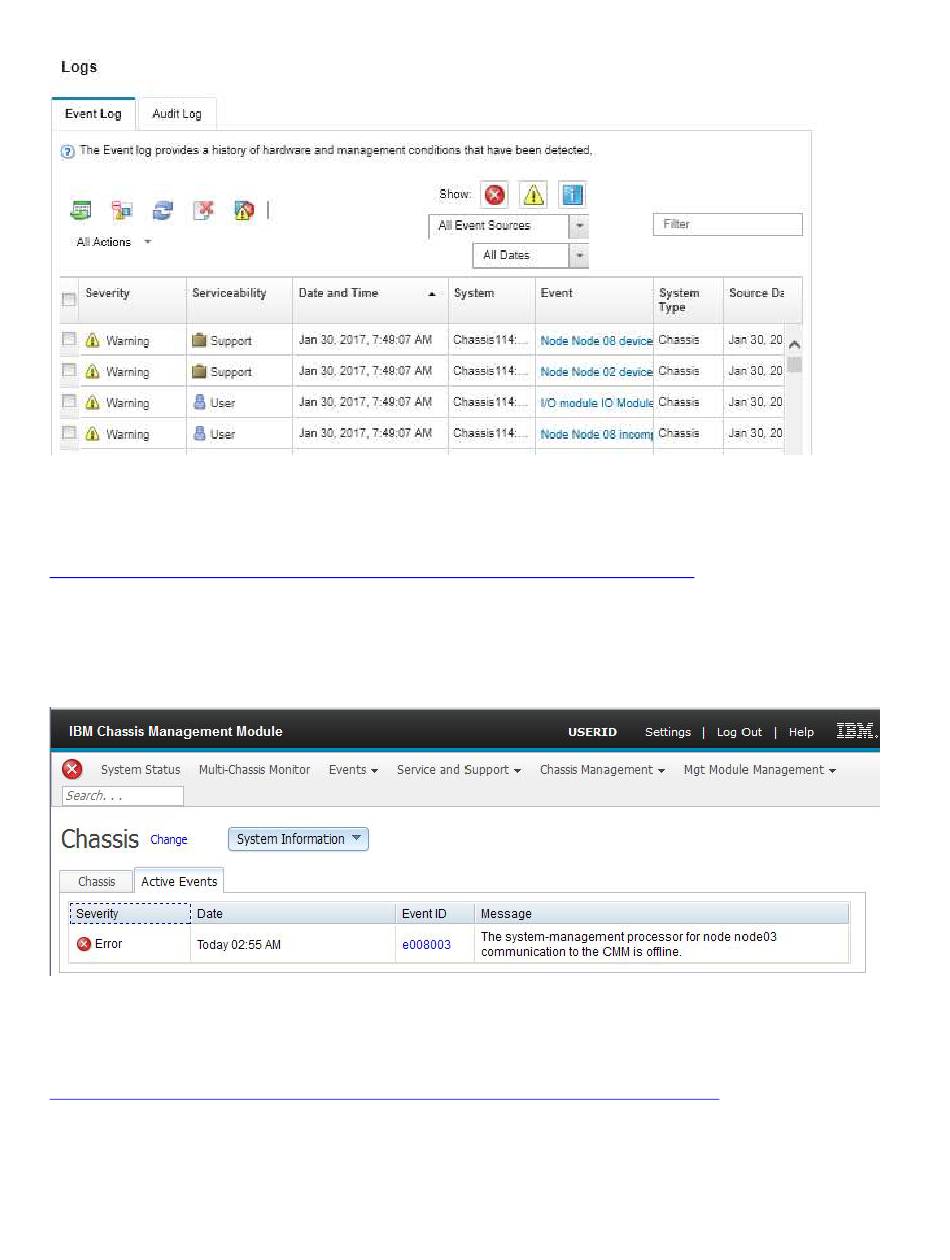Screen dimensions: 950x1260
Task: Click the Support briefcase icon in the Node 02 device row
Action: [x=199, y=371]
